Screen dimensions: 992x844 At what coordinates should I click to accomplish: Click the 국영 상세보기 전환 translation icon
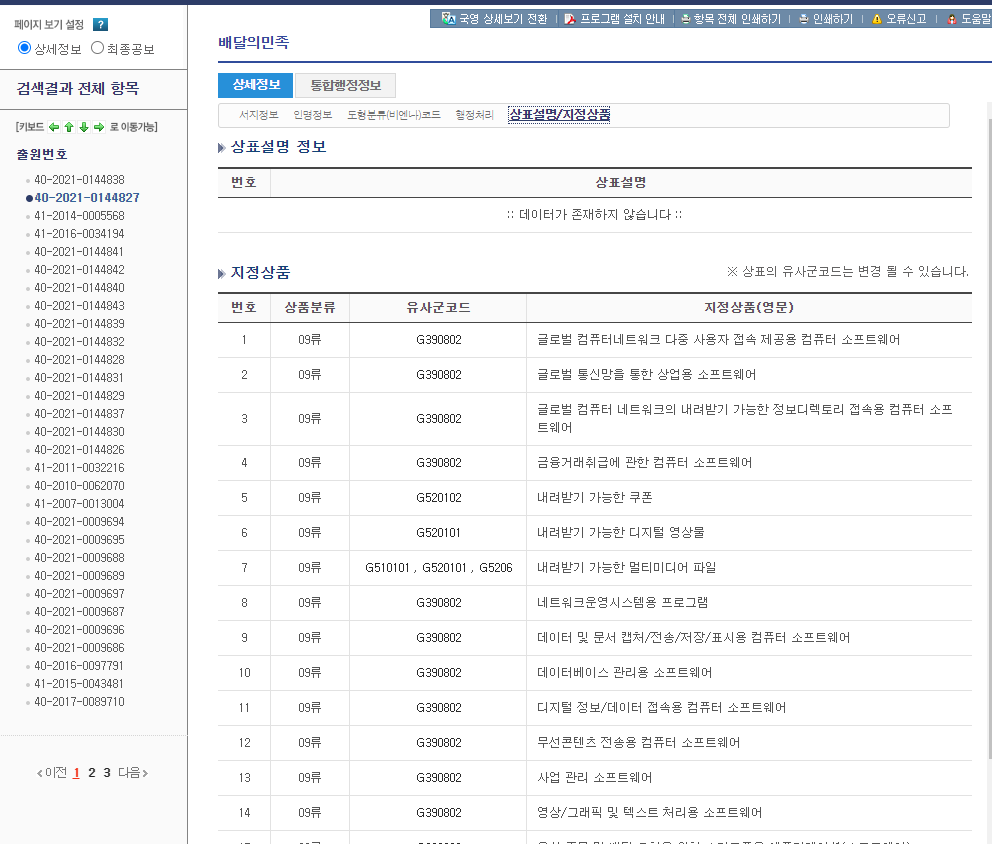(448, 18)
